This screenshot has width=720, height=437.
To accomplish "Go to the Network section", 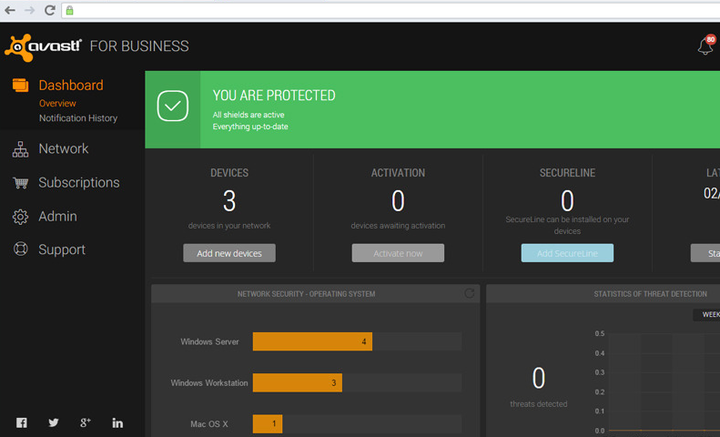I will 63,149.
